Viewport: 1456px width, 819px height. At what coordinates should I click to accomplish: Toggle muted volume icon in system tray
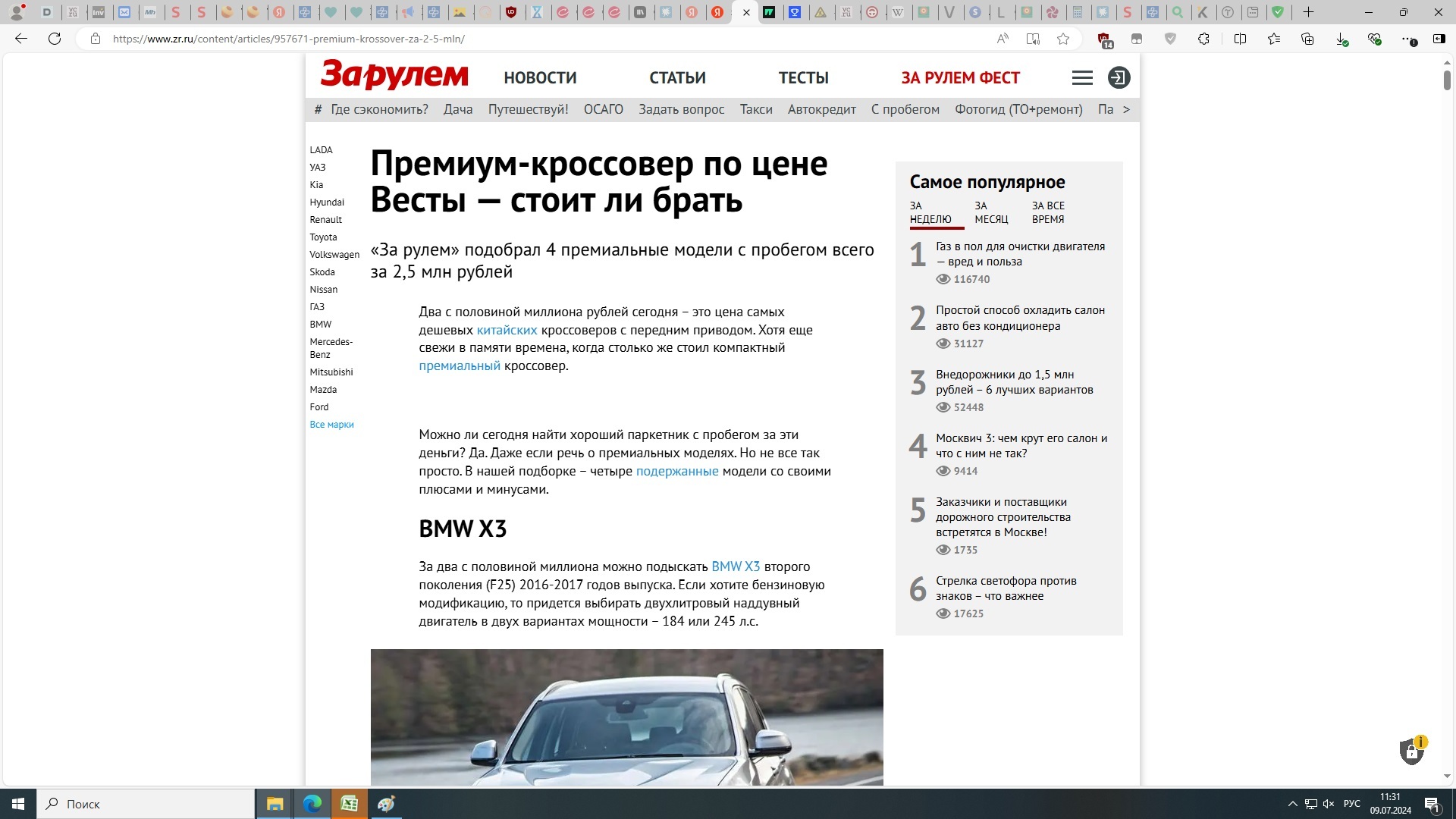(x=1329, y=804)
